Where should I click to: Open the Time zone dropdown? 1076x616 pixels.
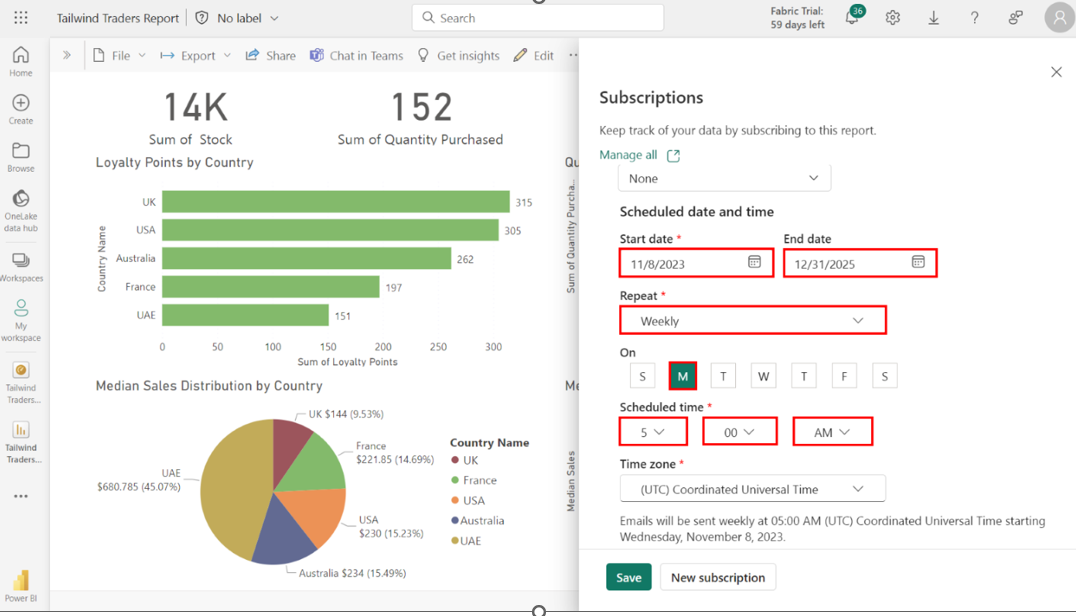752,489
